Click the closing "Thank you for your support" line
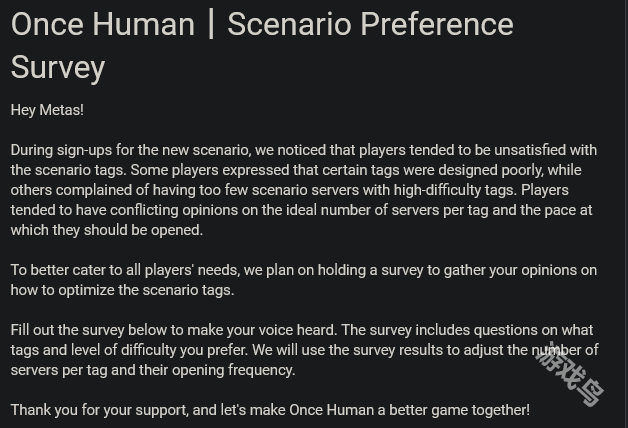 coord(270,410)
